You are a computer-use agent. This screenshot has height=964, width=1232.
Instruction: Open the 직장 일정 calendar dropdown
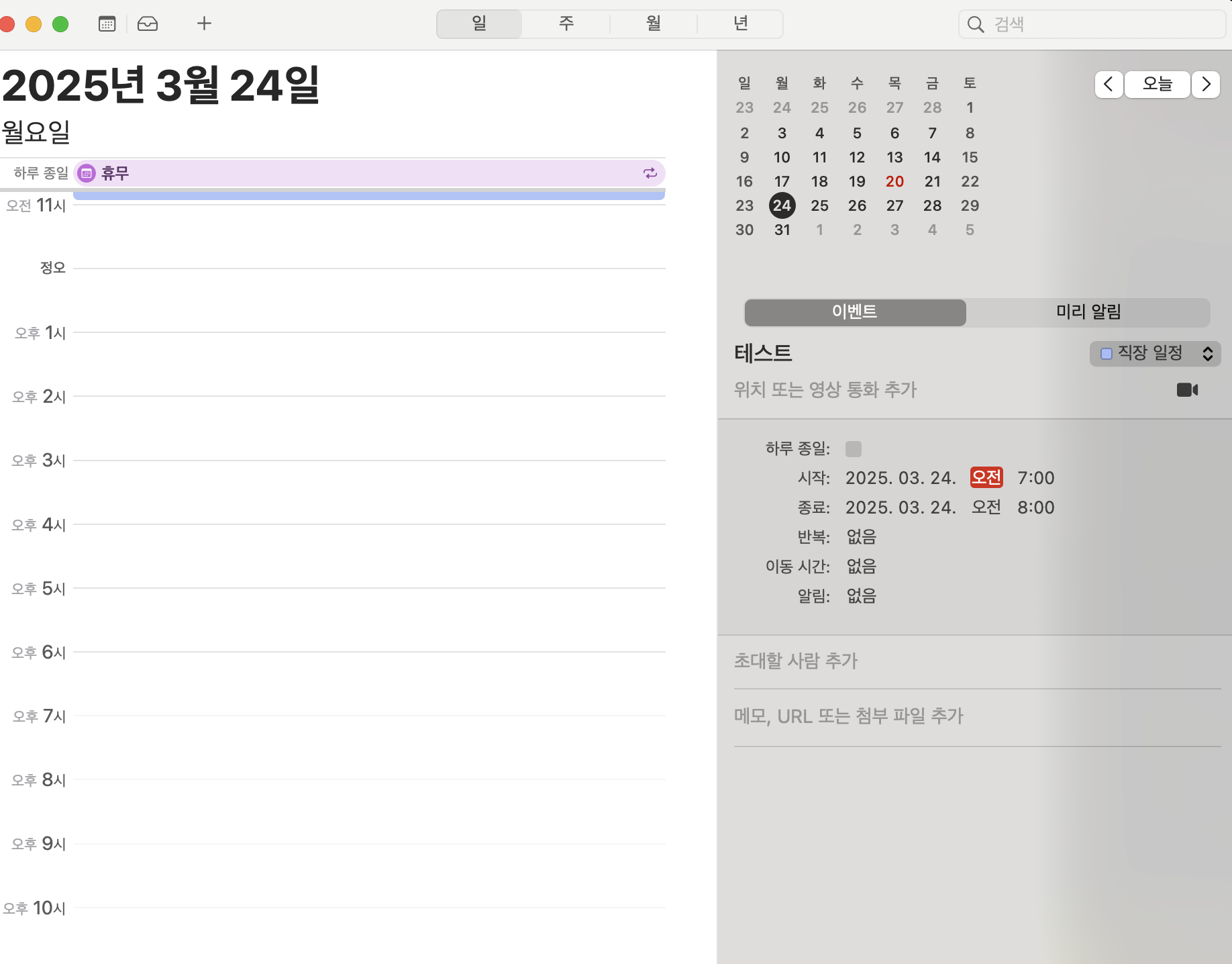(1155, 353)
